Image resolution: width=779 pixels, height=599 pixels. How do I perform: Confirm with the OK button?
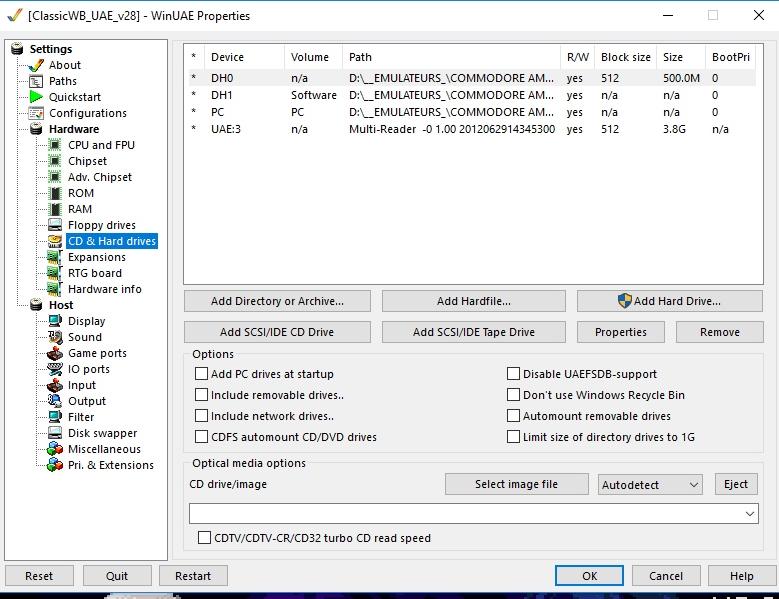(589, 576)
